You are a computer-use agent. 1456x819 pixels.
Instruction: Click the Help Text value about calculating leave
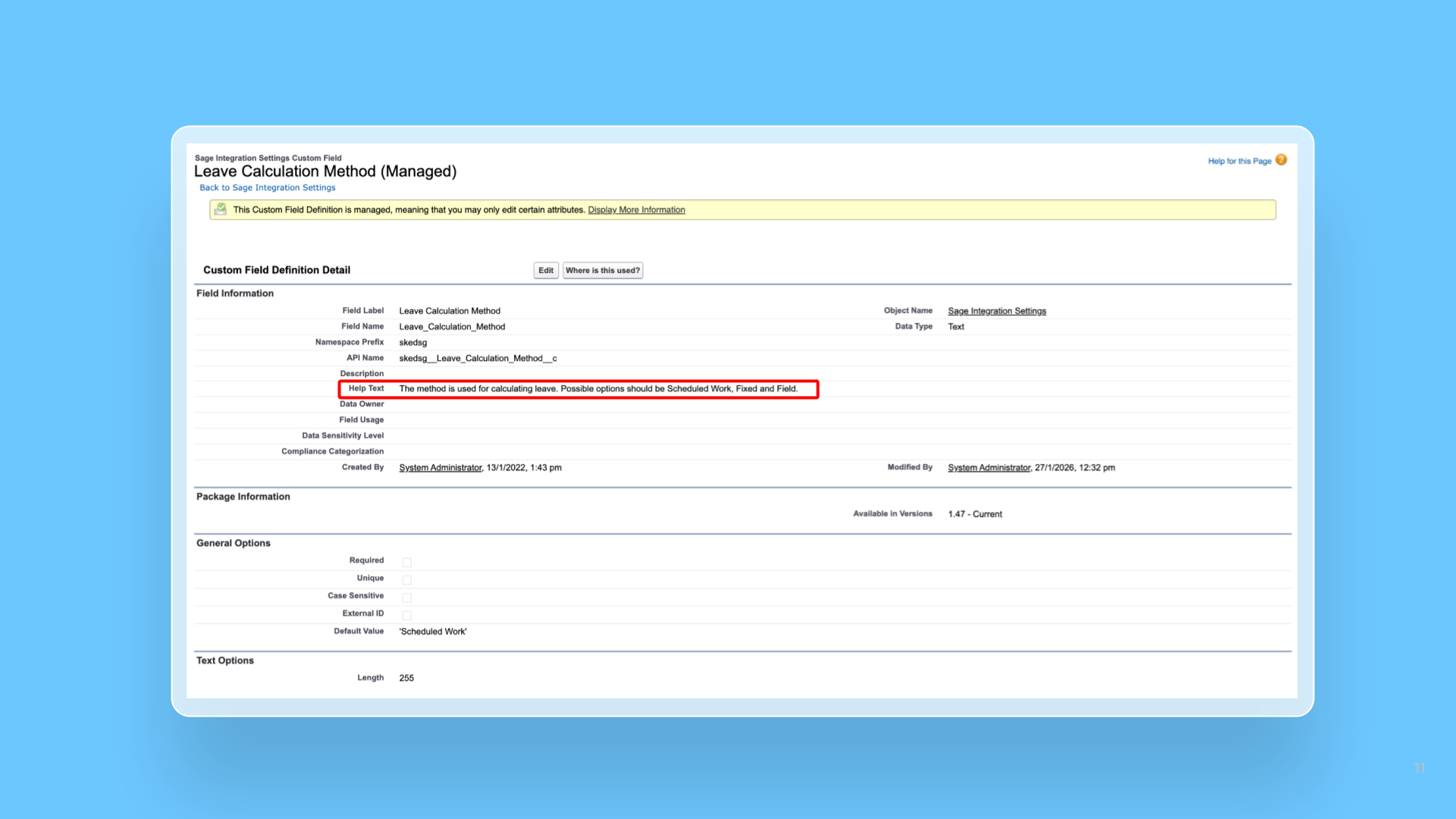598,389
